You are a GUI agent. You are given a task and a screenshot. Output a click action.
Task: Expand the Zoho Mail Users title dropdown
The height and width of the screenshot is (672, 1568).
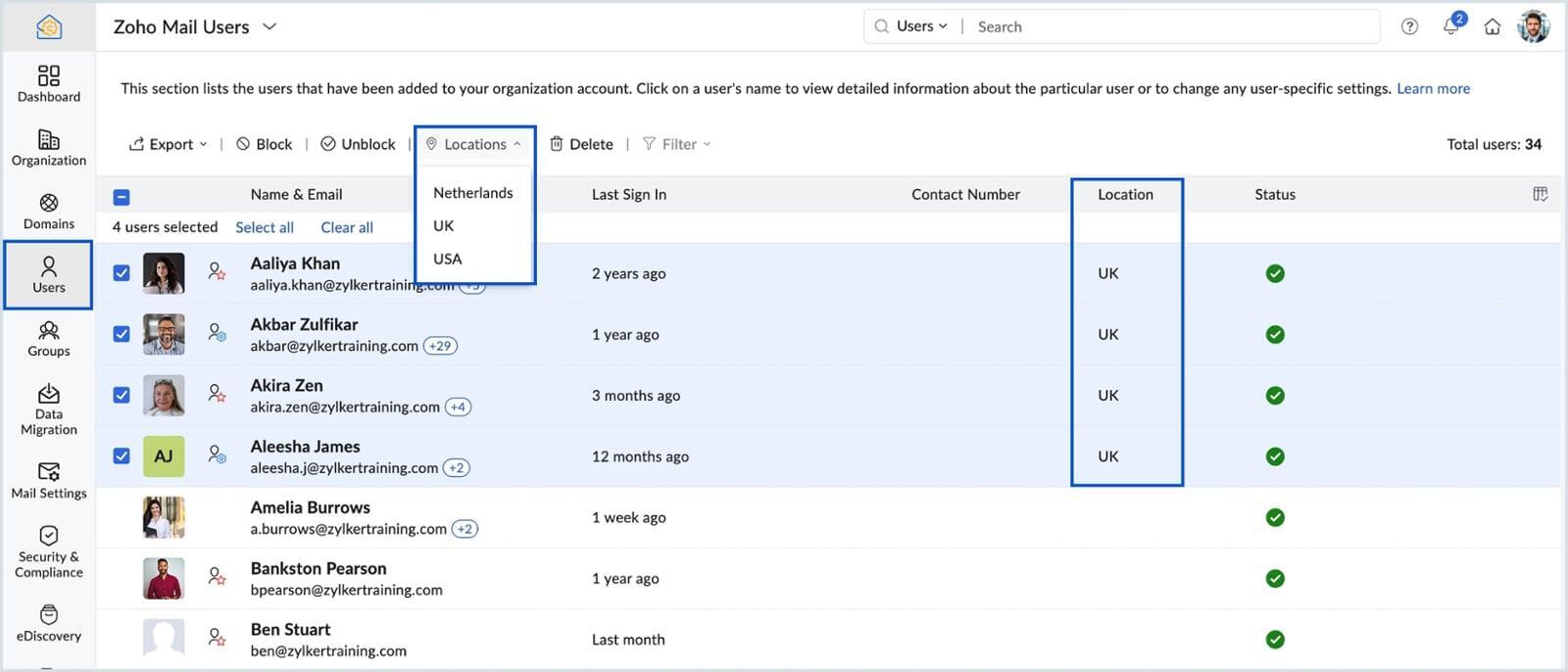269,26
